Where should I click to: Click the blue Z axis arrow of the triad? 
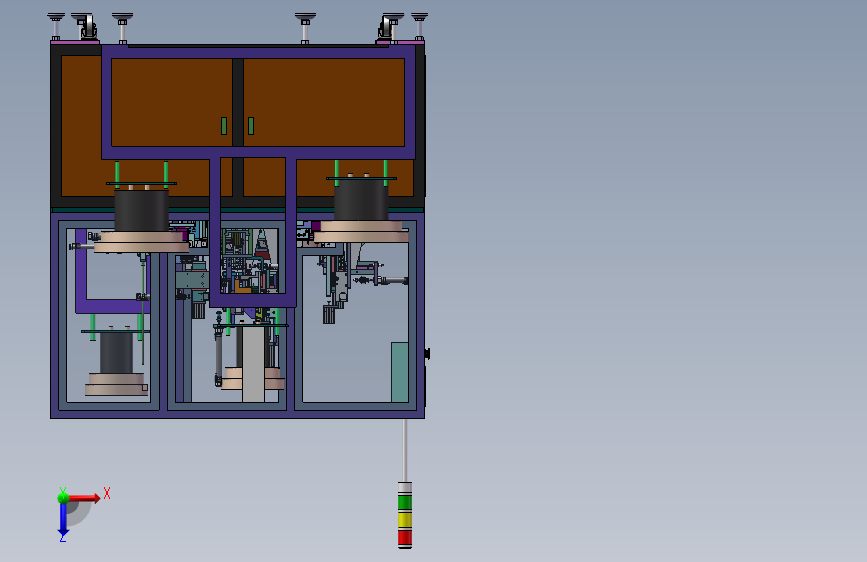coord(63,519)
